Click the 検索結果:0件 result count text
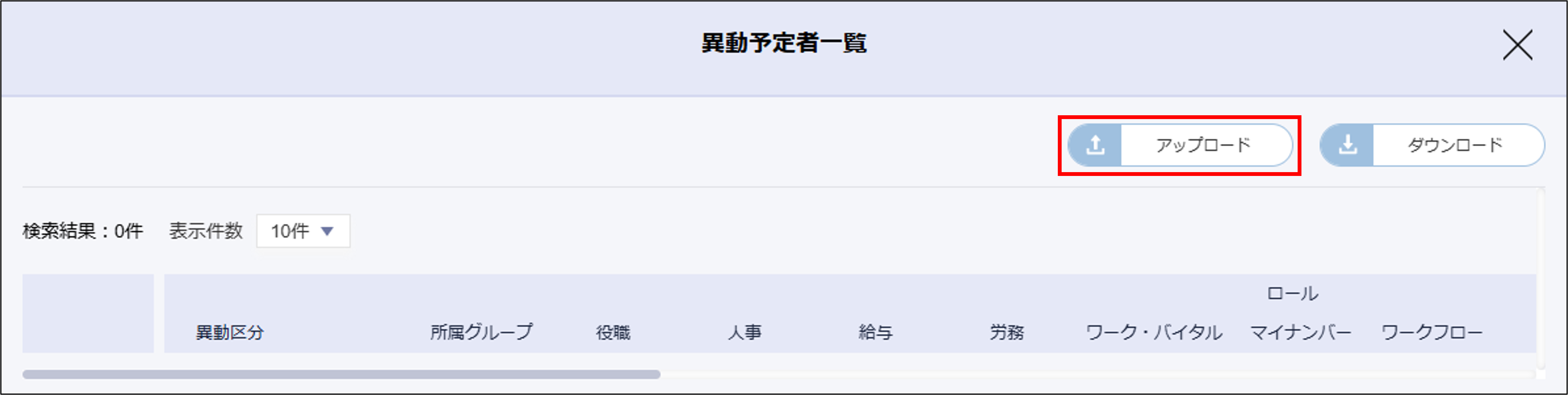This screenshot has height=395, width=1568. (83, 231)
